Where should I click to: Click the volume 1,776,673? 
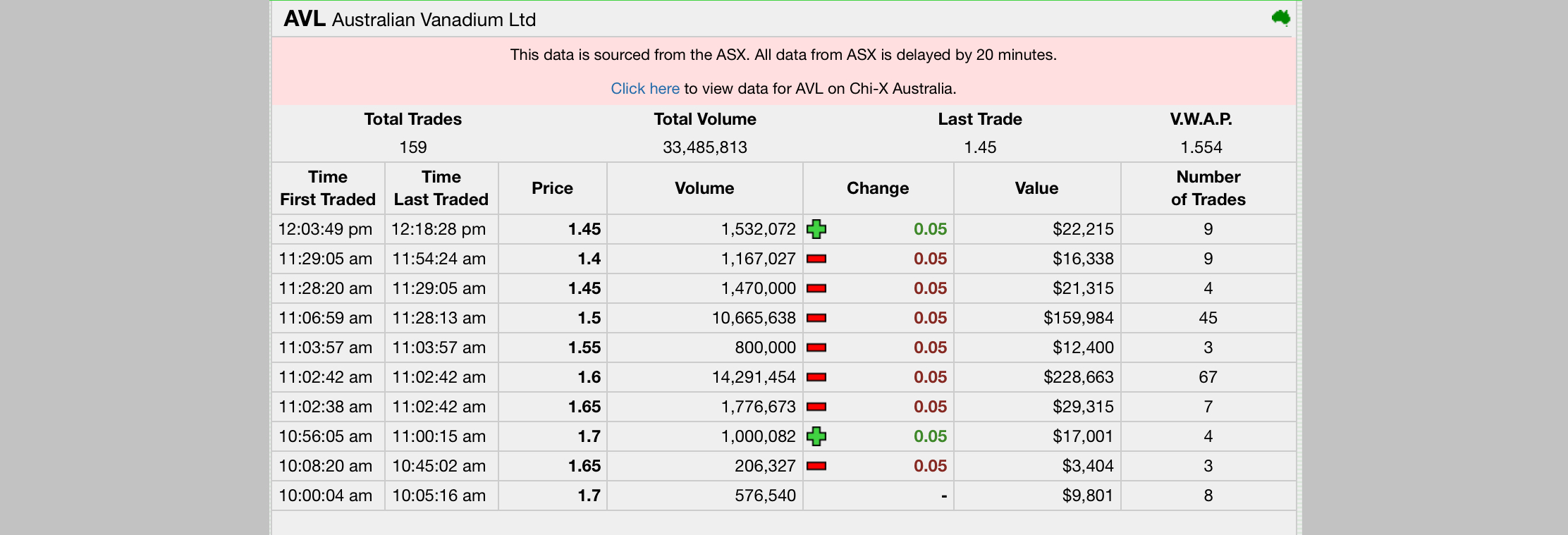pyautogui.click(x=758, y=407)
